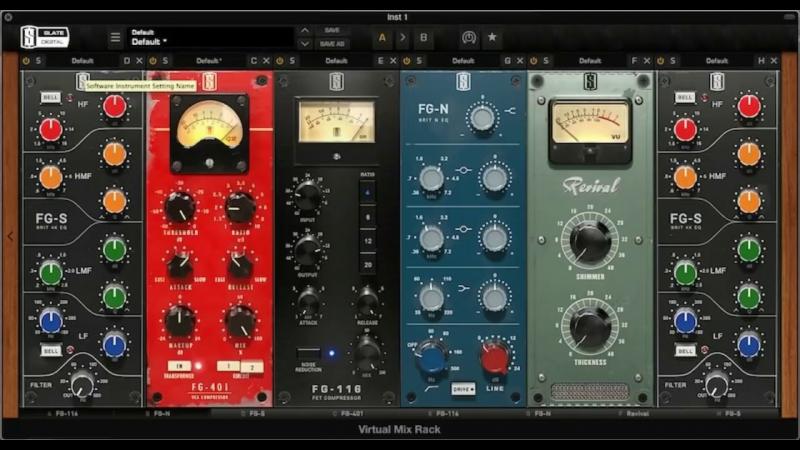Viewport: 800px width, 450px height.
Task: Click the Revival THICKNESS knob
Action: tap(590, 328)
